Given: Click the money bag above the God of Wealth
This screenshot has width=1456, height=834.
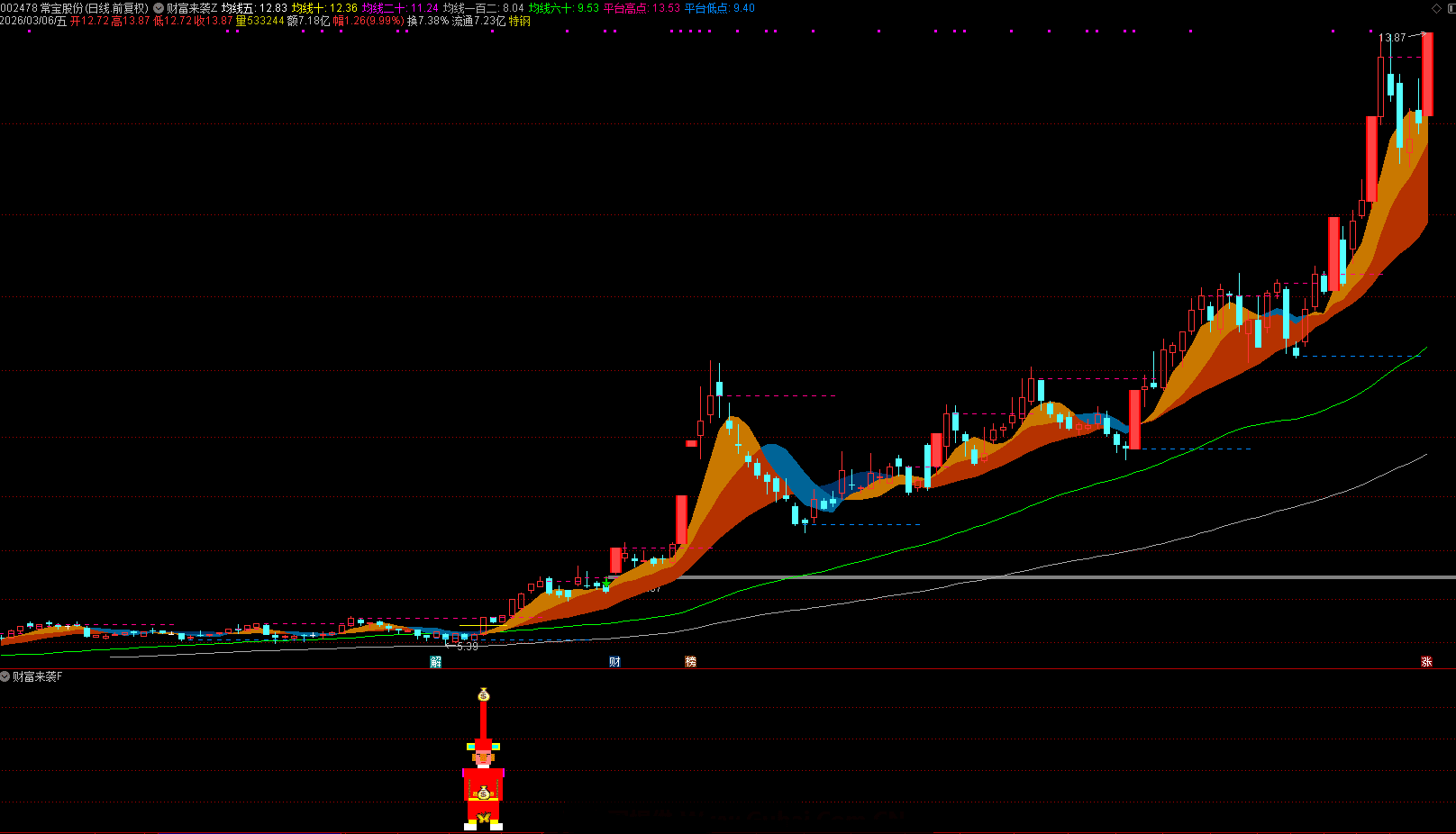Looking at the screenshot, I should [484, 695].
